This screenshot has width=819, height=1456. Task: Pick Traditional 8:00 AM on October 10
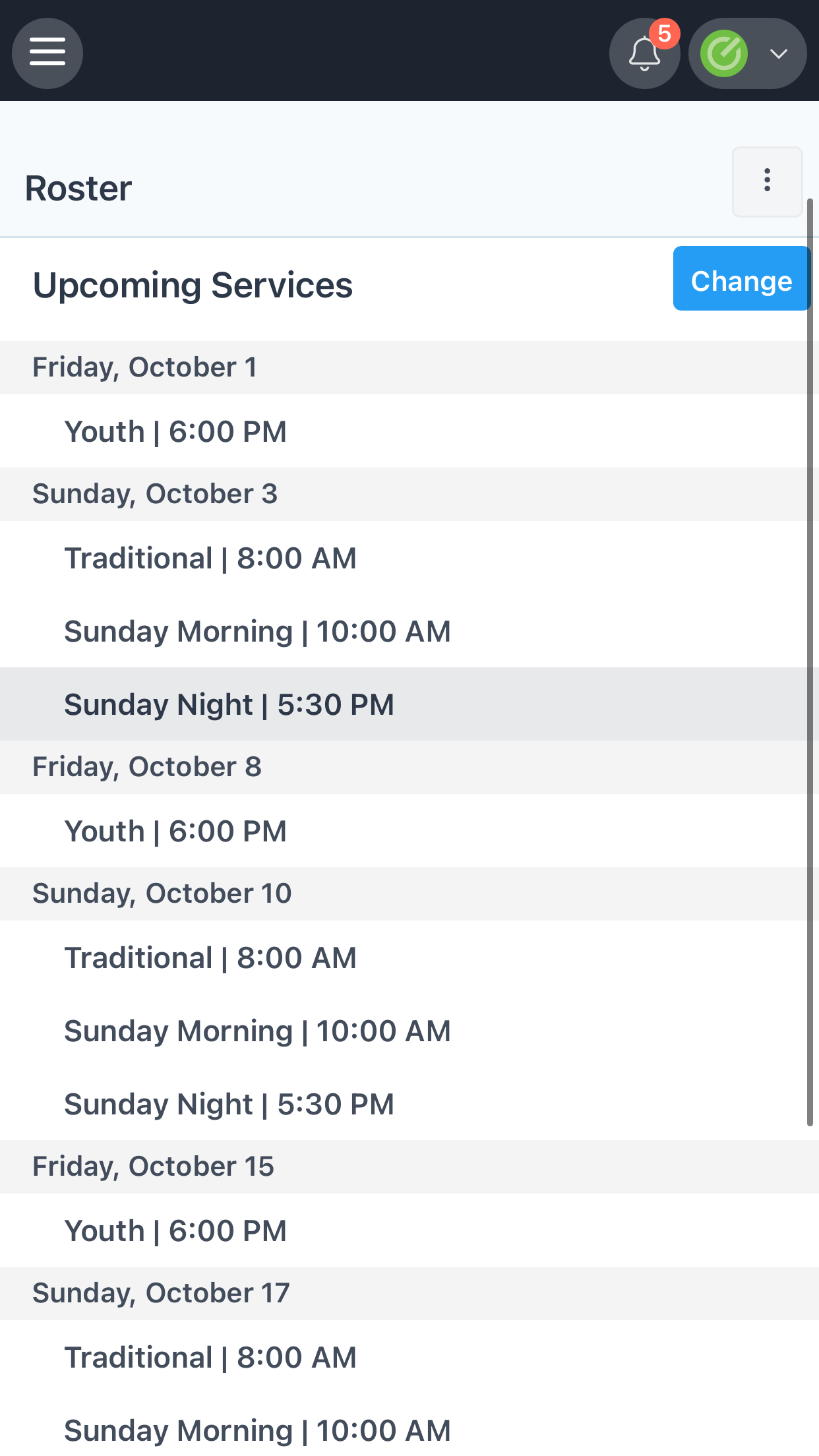point(409,957)
